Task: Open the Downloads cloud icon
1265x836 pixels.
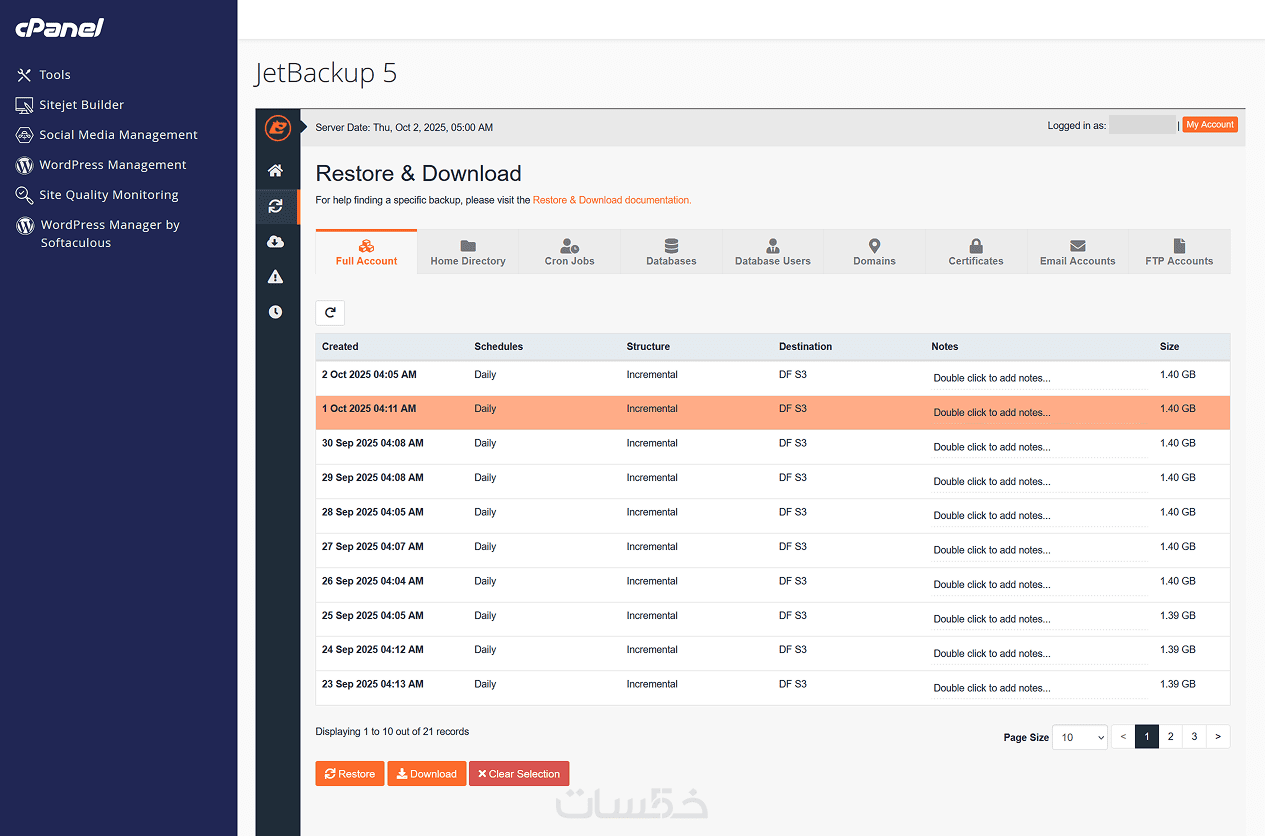Action: point(276,242)
